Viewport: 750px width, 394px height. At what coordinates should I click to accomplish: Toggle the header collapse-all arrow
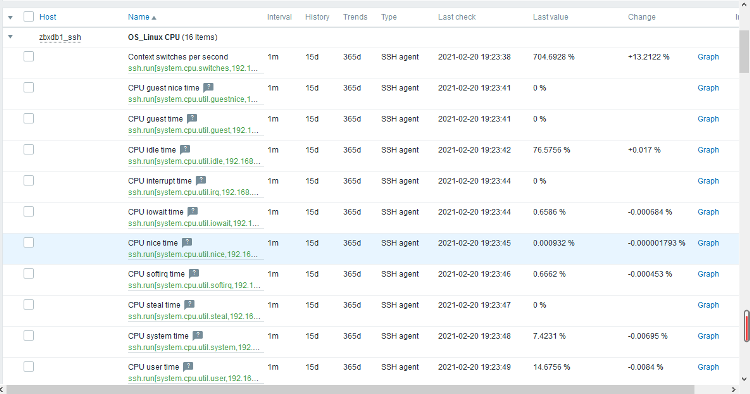click(x=11, y=17)
